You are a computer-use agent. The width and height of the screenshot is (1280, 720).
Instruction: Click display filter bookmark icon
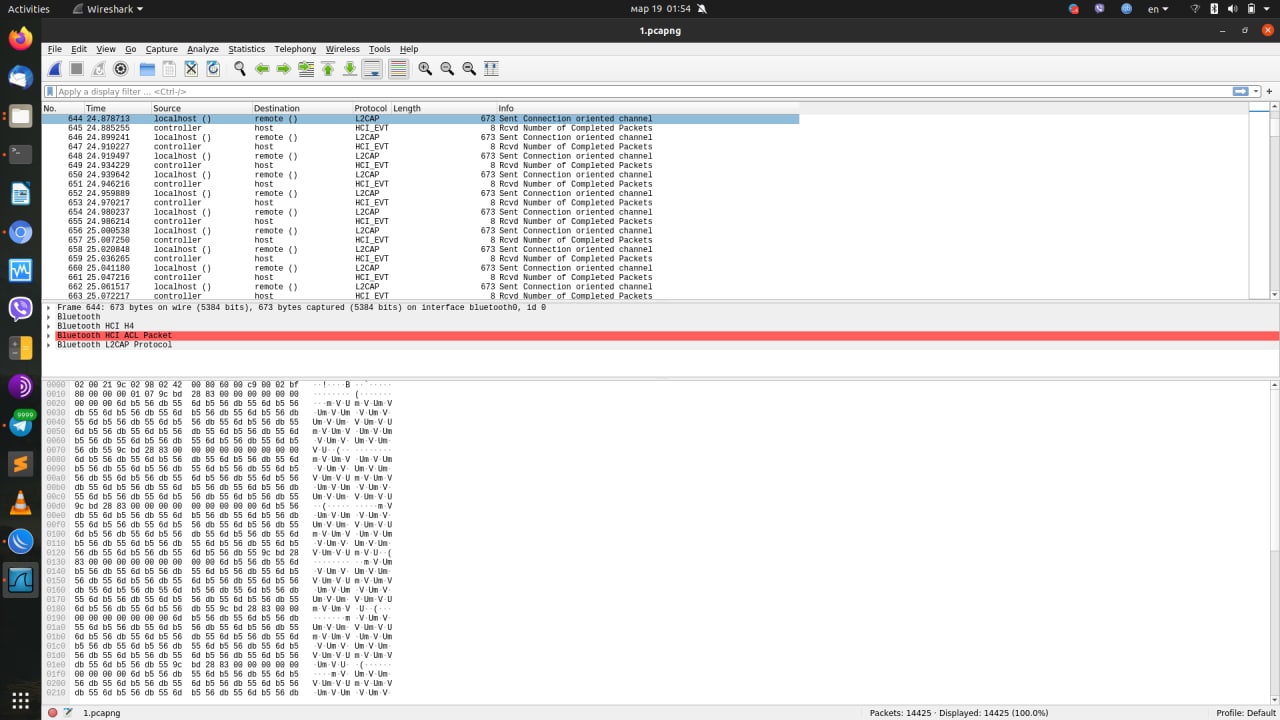pyautogui.click(x=50, y=92)
